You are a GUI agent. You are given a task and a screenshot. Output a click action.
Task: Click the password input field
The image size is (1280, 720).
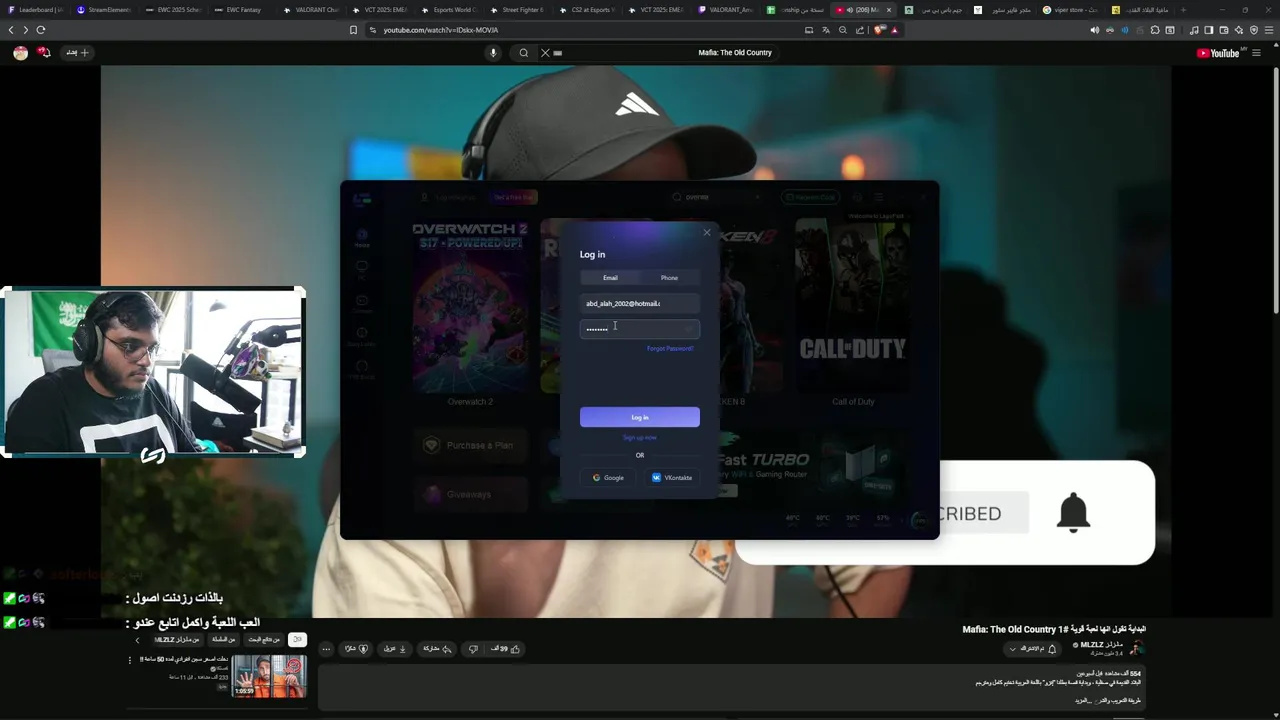pyautogui.click(x=640, y=329)
